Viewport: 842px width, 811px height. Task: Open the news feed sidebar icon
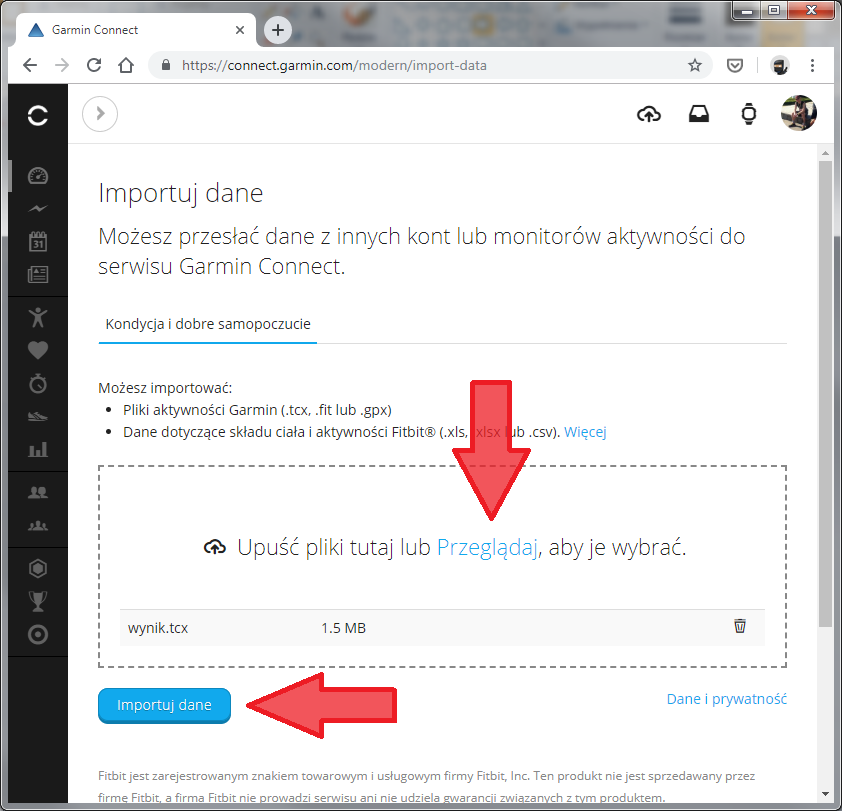(x=38, y=274)
